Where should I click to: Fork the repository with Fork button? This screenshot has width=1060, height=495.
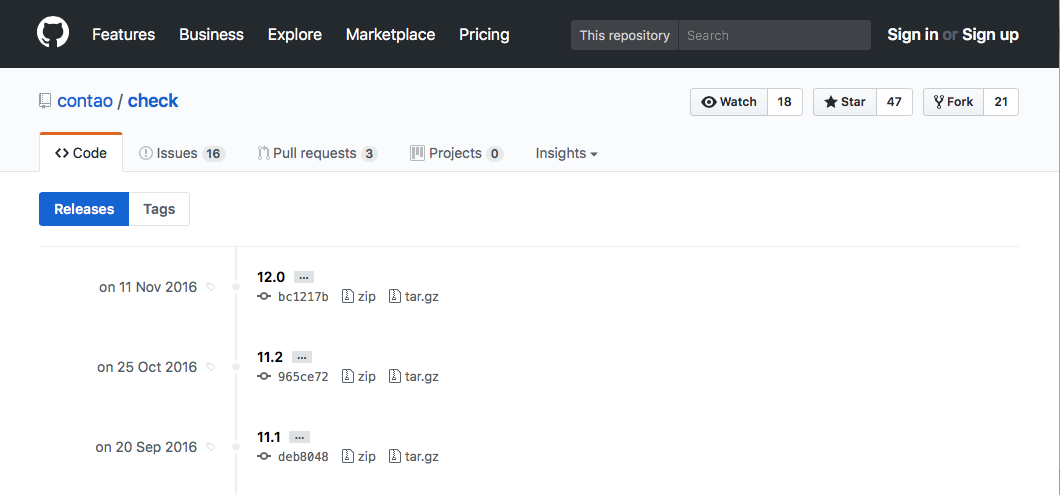tap(953, 102)
